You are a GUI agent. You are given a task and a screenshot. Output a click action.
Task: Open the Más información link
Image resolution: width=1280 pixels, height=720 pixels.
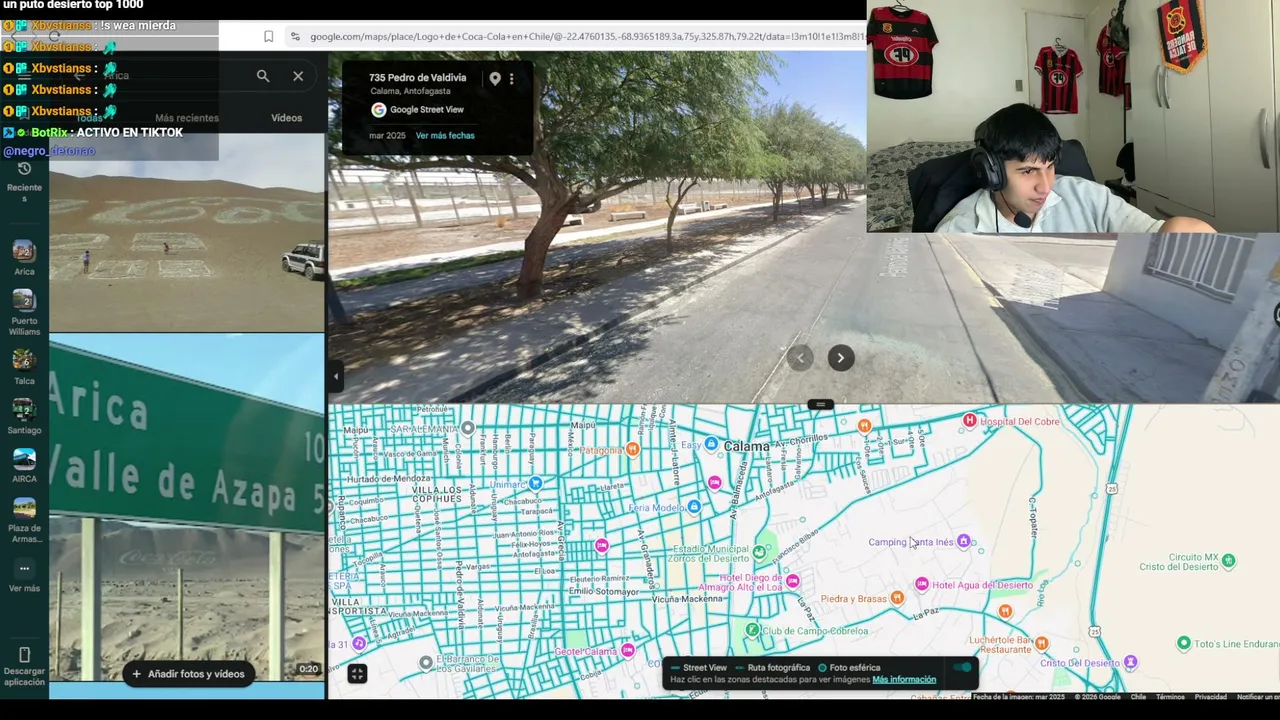click(904, 680)
